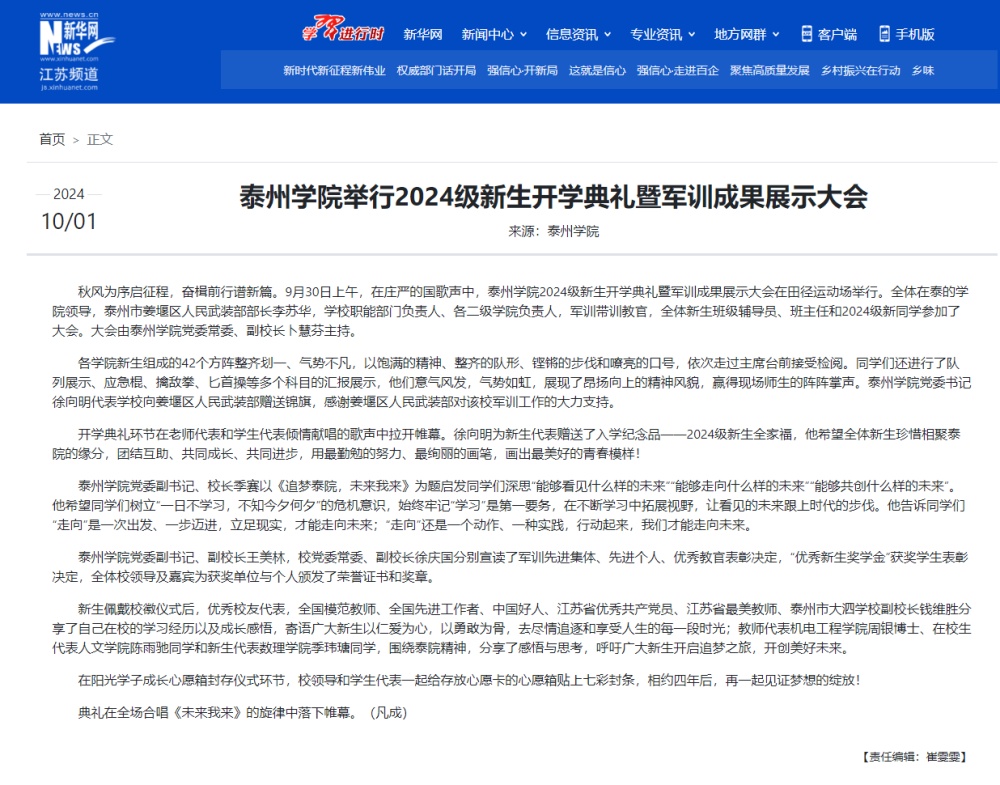
Task: Select the 这就是信心 tab
Action: pyautogui.click(x=597, y=71)
